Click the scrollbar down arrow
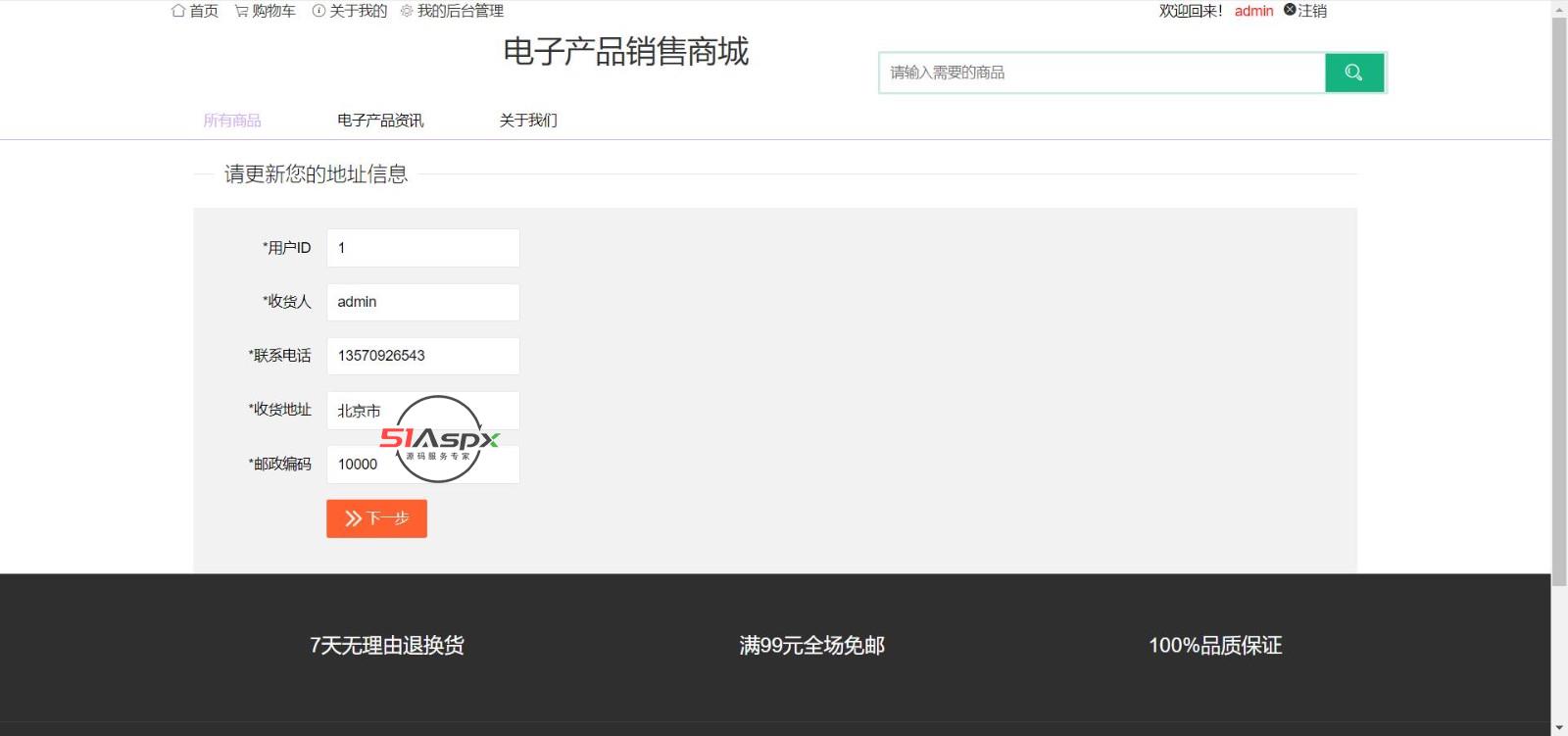Viewport: 1568px width, 736px height. 1559,728
